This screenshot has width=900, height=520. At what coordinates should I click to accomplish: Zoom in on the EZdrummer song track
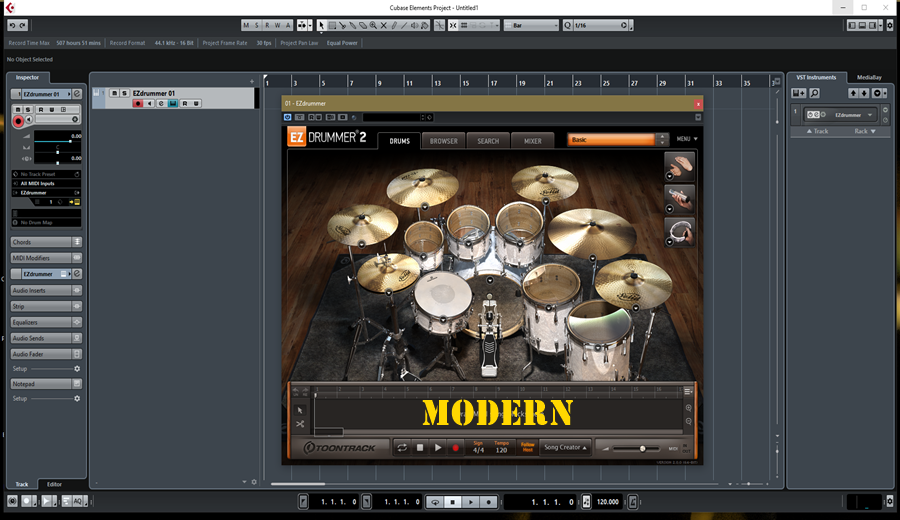(688, 408)
